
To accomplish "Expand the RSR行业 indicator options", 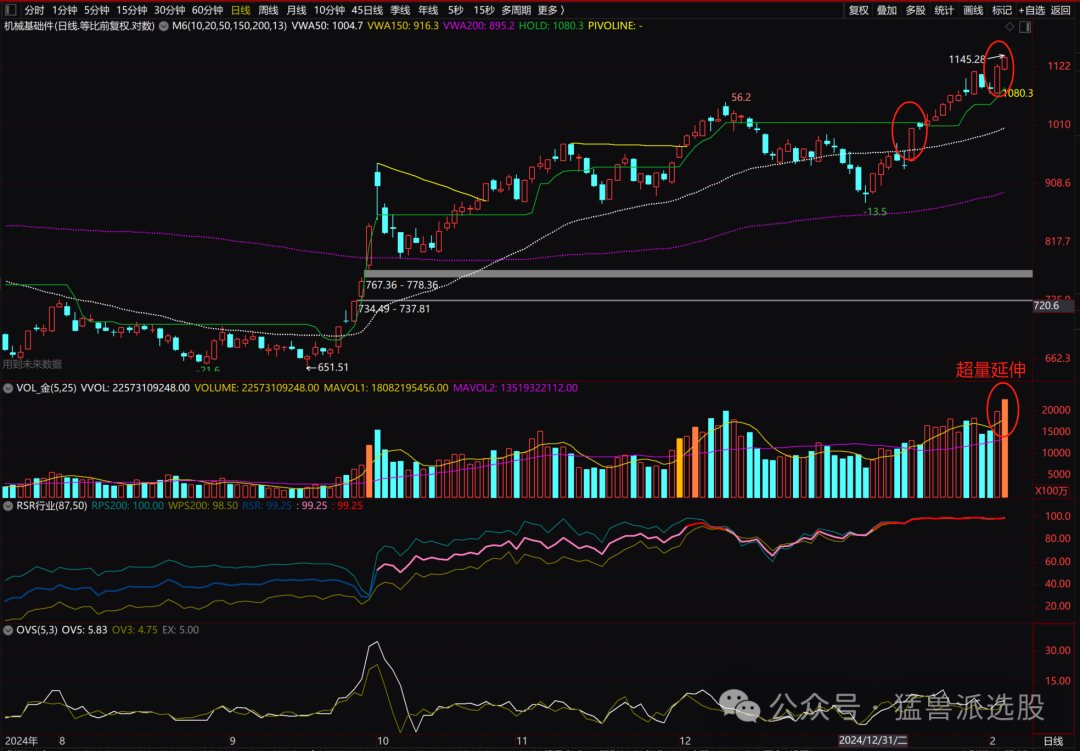I will pyautogui.click(x=8, y=506).
